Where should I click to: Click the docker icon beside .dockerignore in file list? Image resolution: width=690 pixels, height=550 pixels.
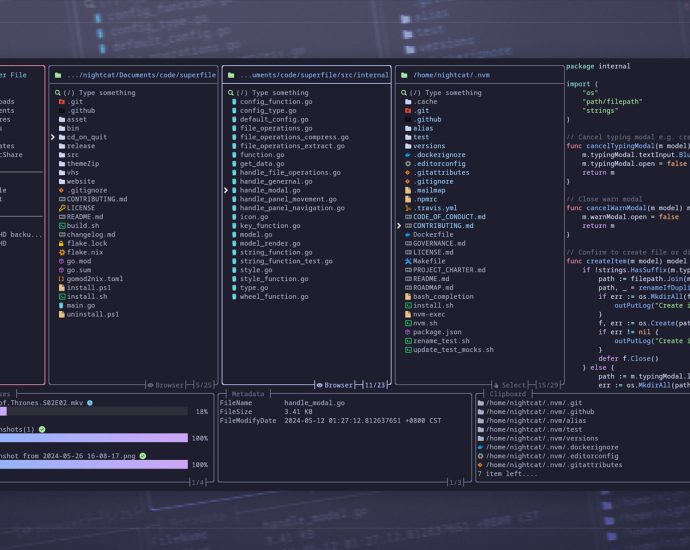[x=408, y=155]
